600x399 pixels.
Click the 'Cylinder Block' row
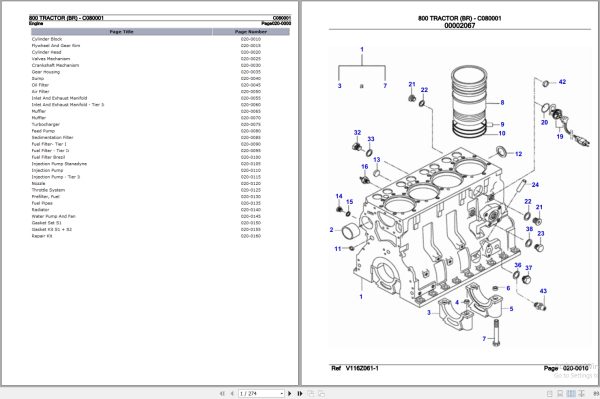[160, 39]
